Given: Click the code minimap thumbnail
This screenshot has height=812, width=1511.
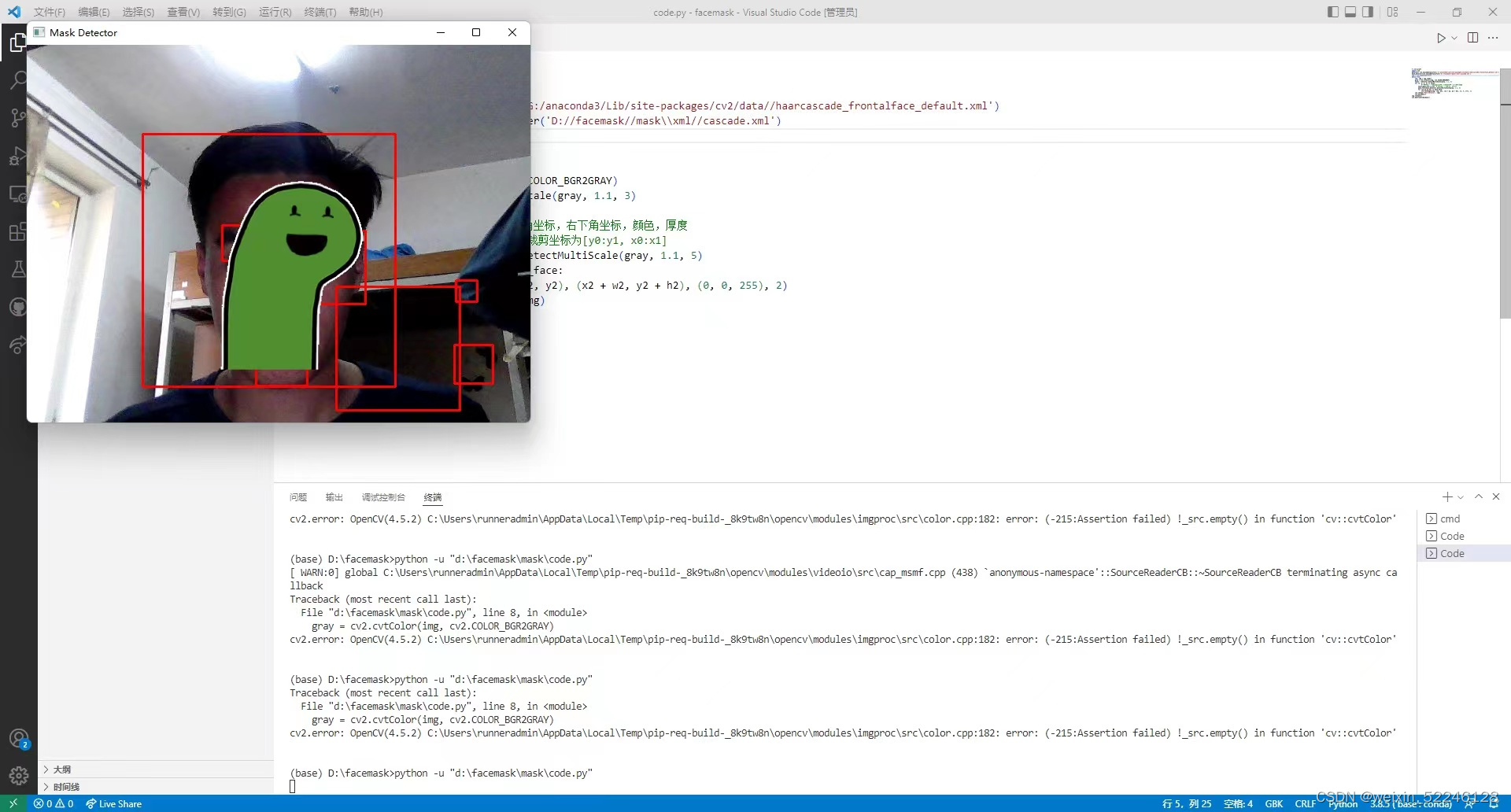Looking at the screenshot, I should click(1454, 83).
